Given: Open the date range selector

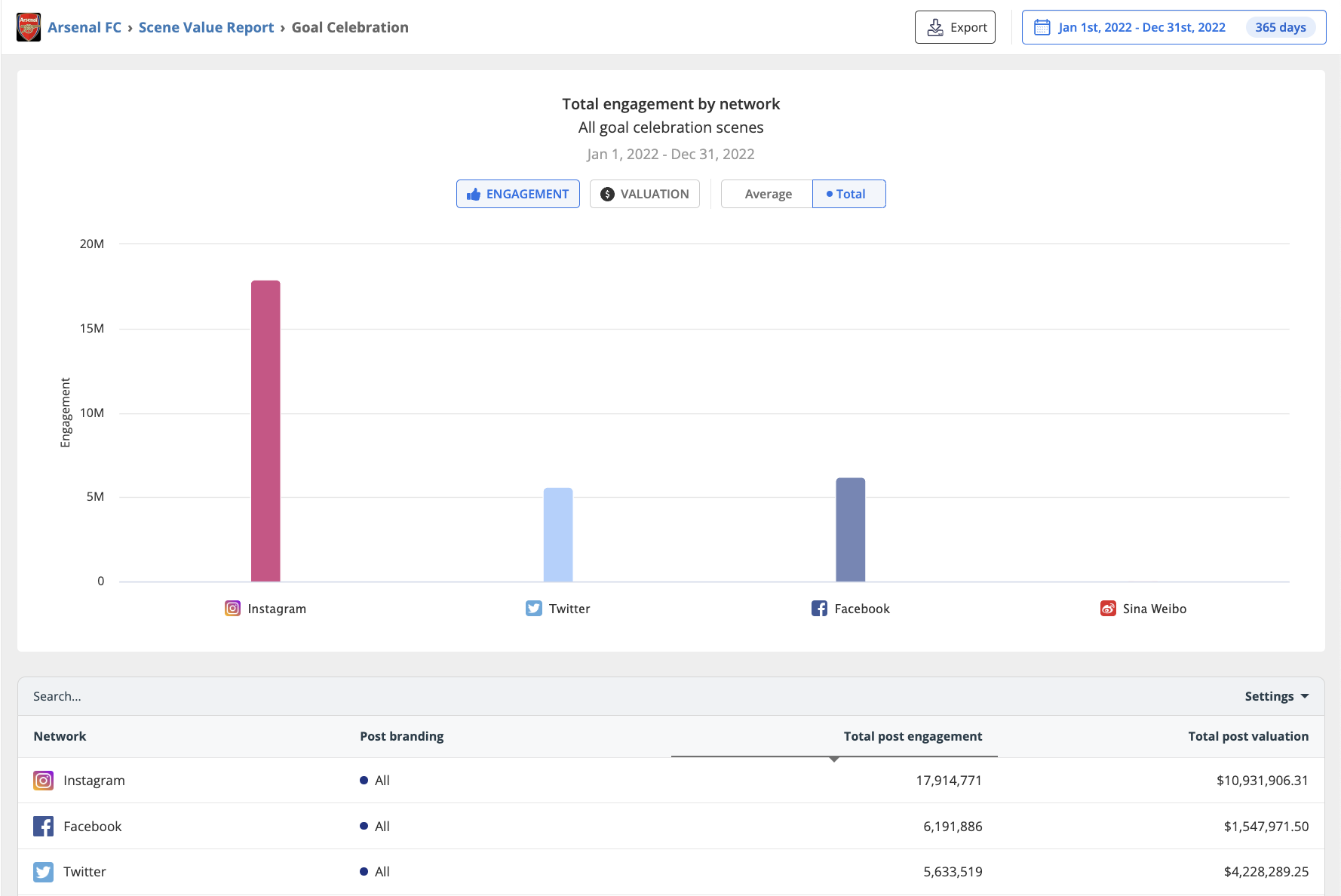Looking at the screenshot, I should (1141, 26).
